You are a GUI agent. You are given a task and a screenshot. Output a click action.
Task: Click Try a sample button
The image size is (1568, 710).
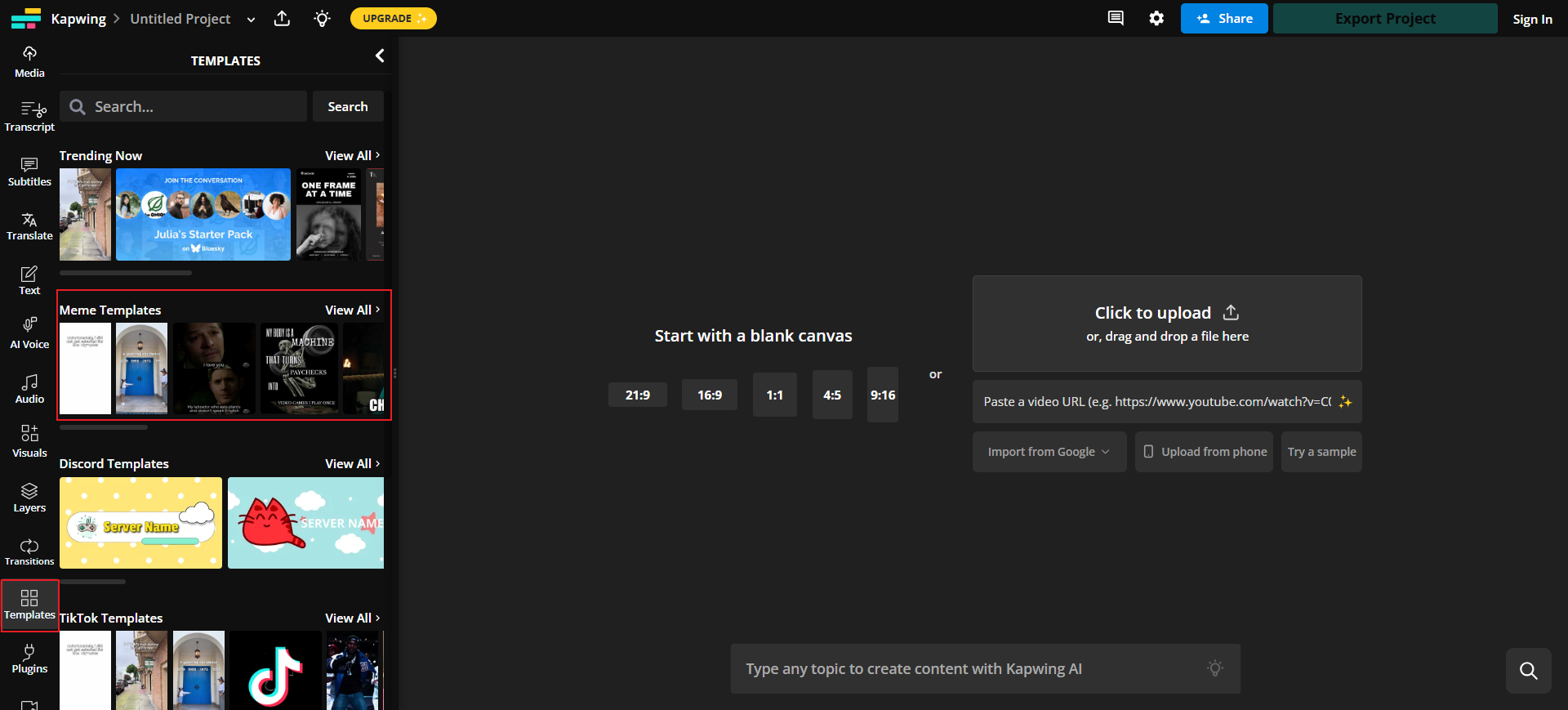pos(1321,452)
